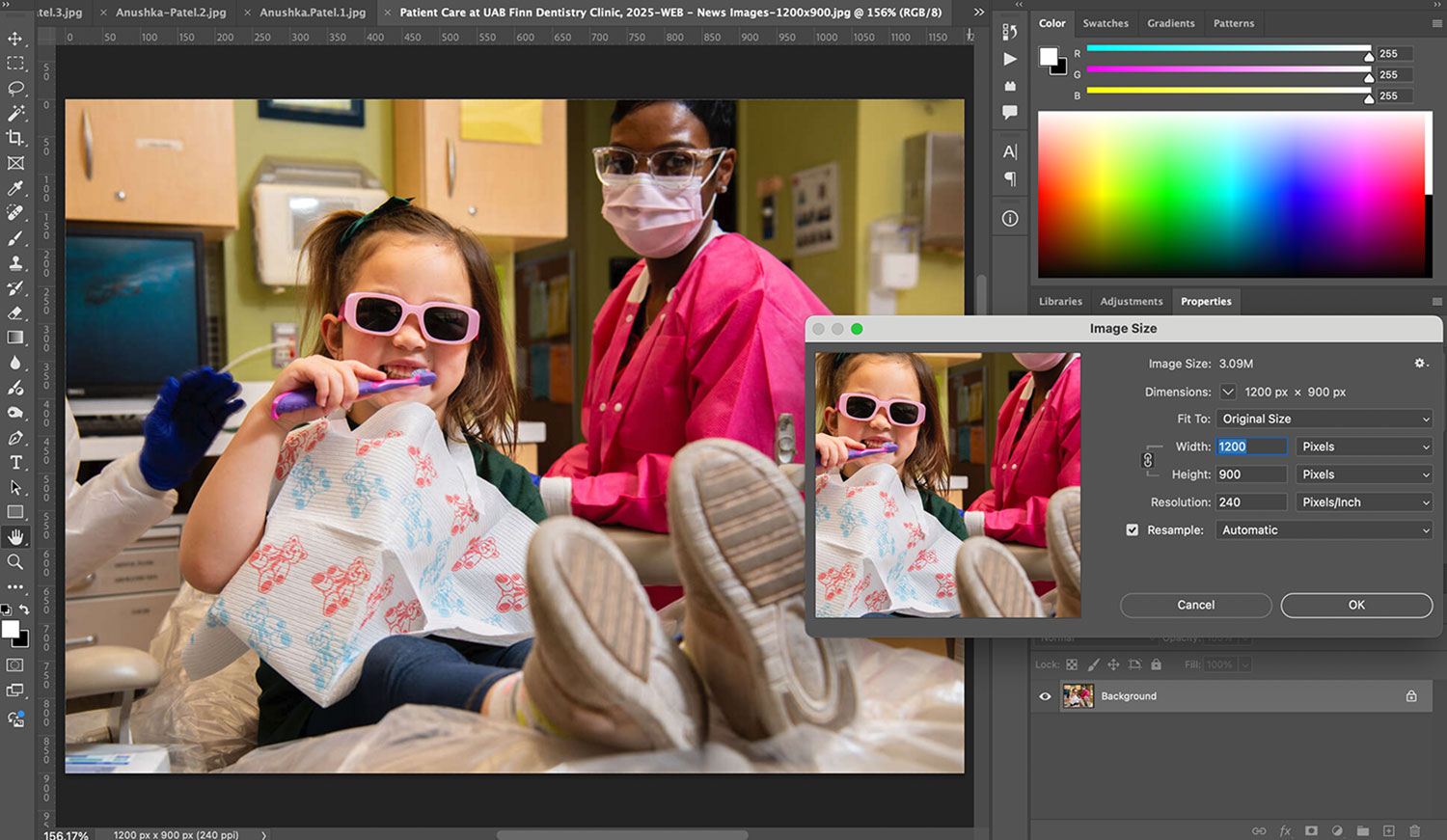Open Image Size gear settings
1447x840 pixels.
tap(1420, 364)
